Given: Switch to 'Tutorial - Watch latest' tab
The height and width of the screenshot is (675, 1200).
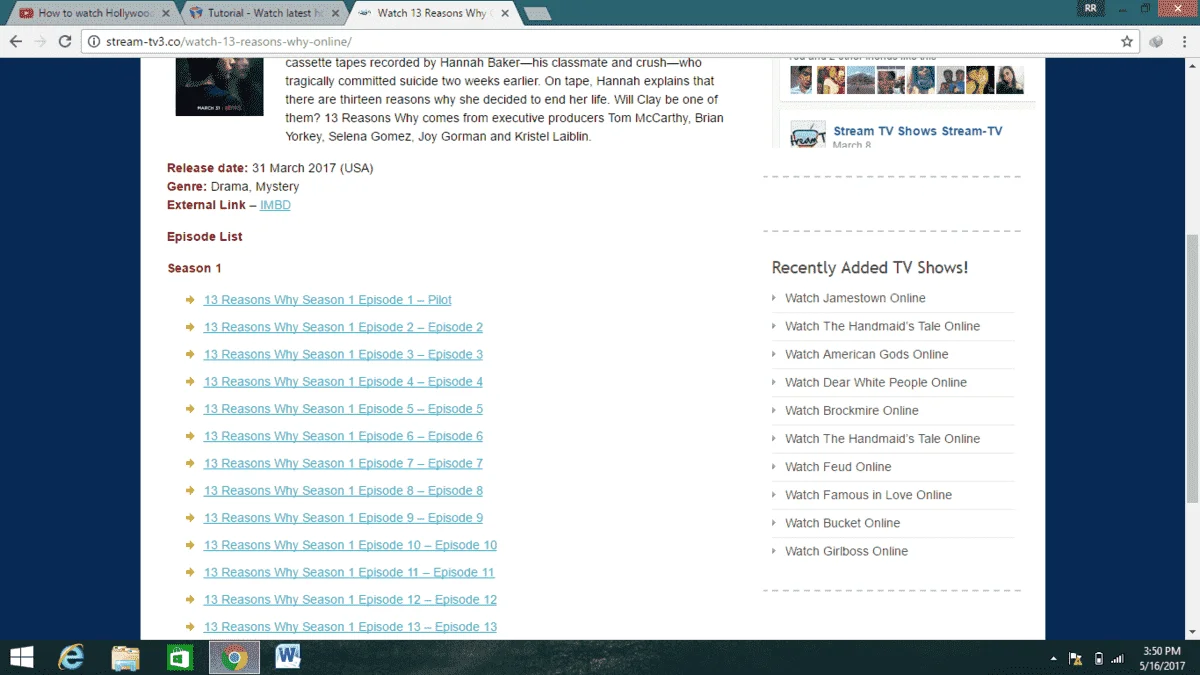Looking at the screenshot, I should point(263,14).
